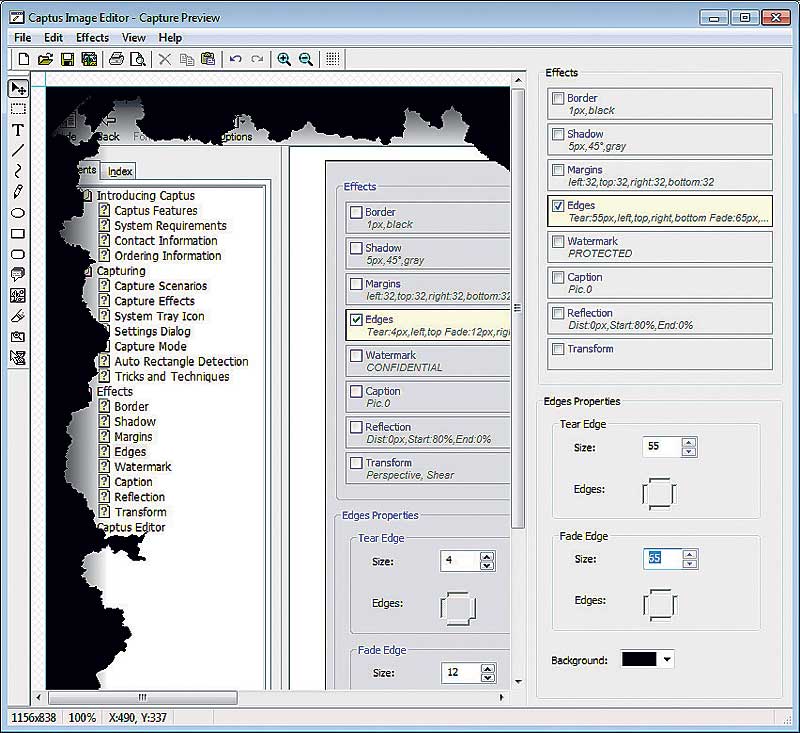Open a file using the folder icon
The height and width of the screenshot is (733, 800).
tap(45, 59)
